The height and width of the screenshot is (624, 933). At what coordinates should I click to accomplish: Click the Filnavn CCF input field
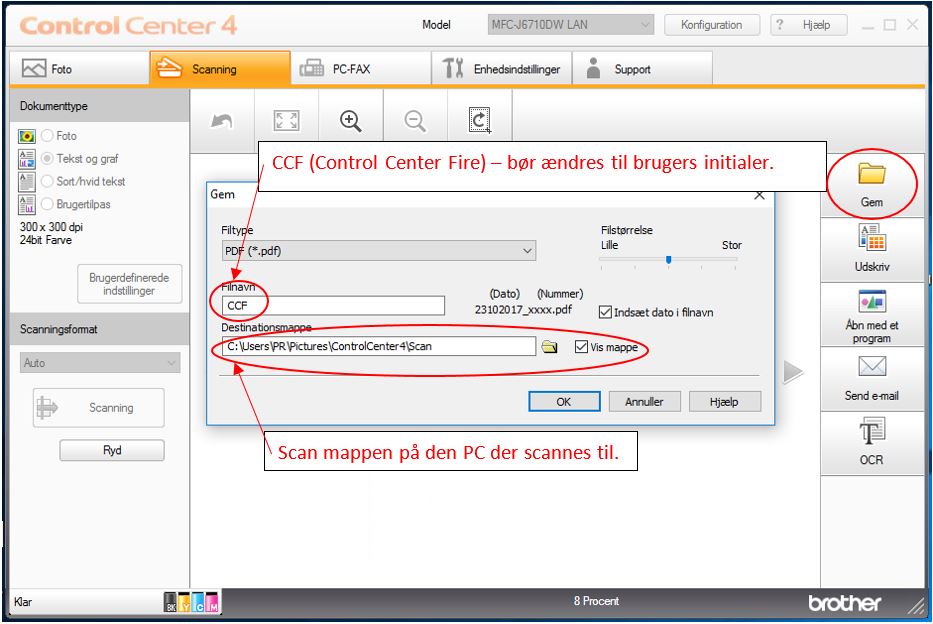[333, 306]
